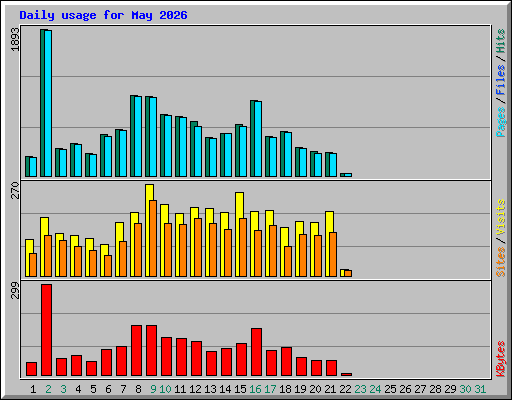Click day 5 on the x-axis
512x400 pixels.
(x=93, y=389)
